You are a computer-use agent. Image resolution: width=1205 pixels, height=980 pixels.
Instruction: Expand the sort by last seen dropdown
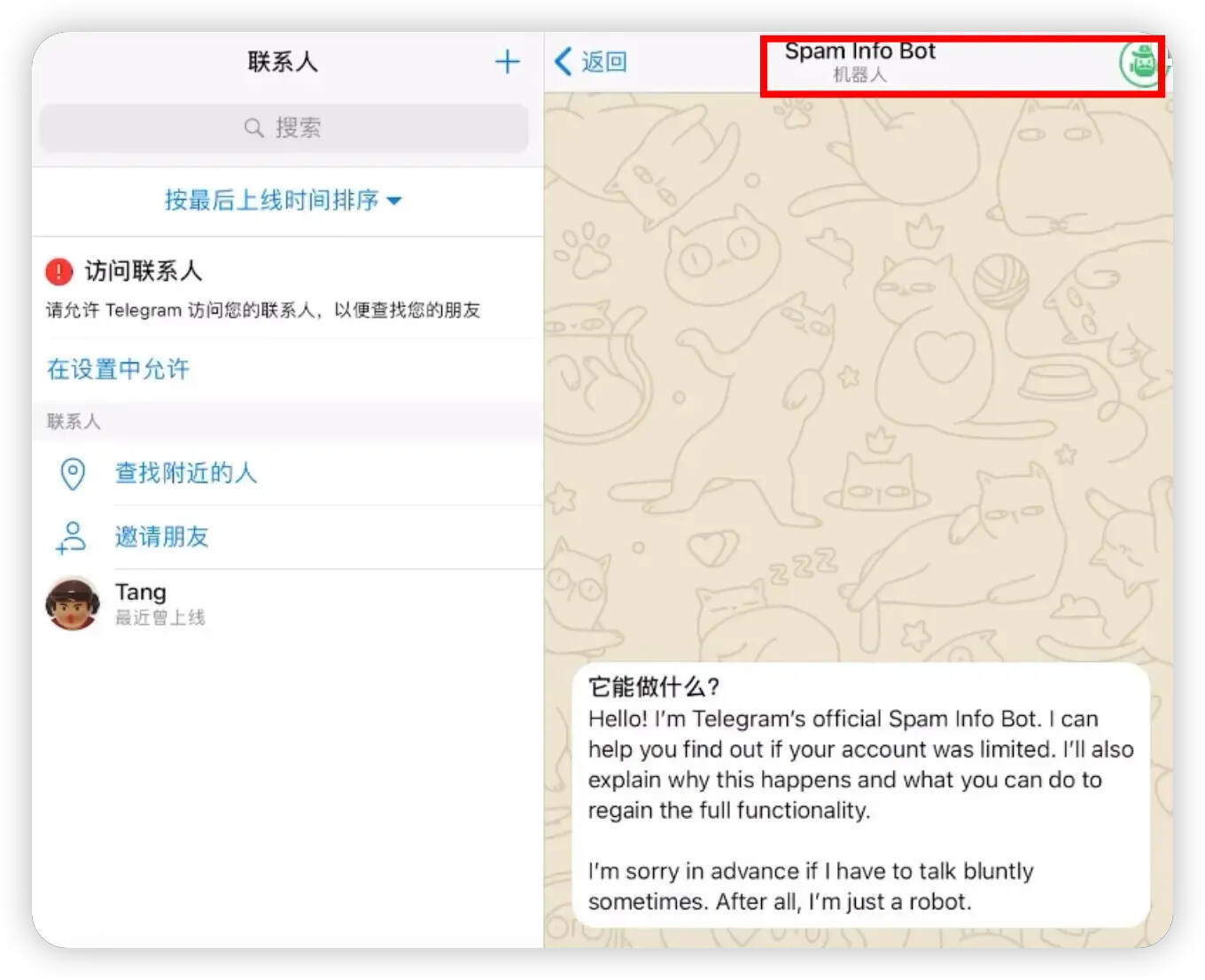click(x=284, y=200)
